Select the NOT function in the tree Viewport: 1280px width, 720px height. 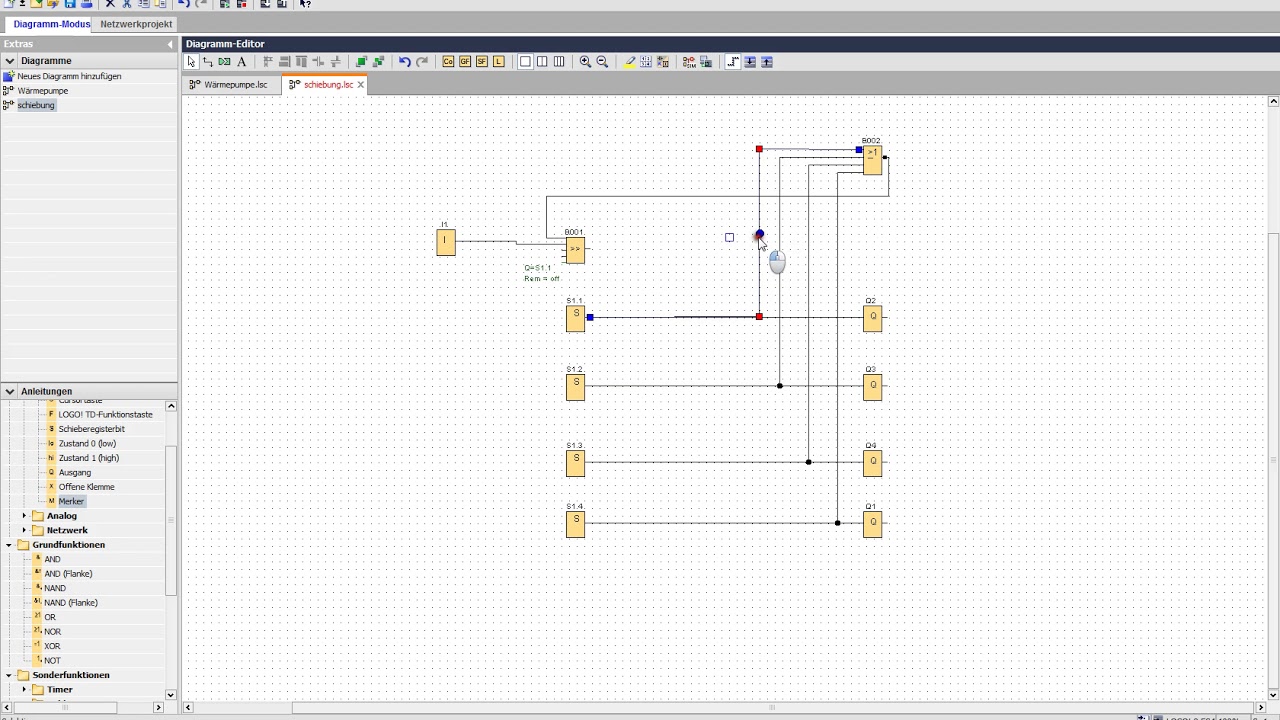tap(52, 660)
